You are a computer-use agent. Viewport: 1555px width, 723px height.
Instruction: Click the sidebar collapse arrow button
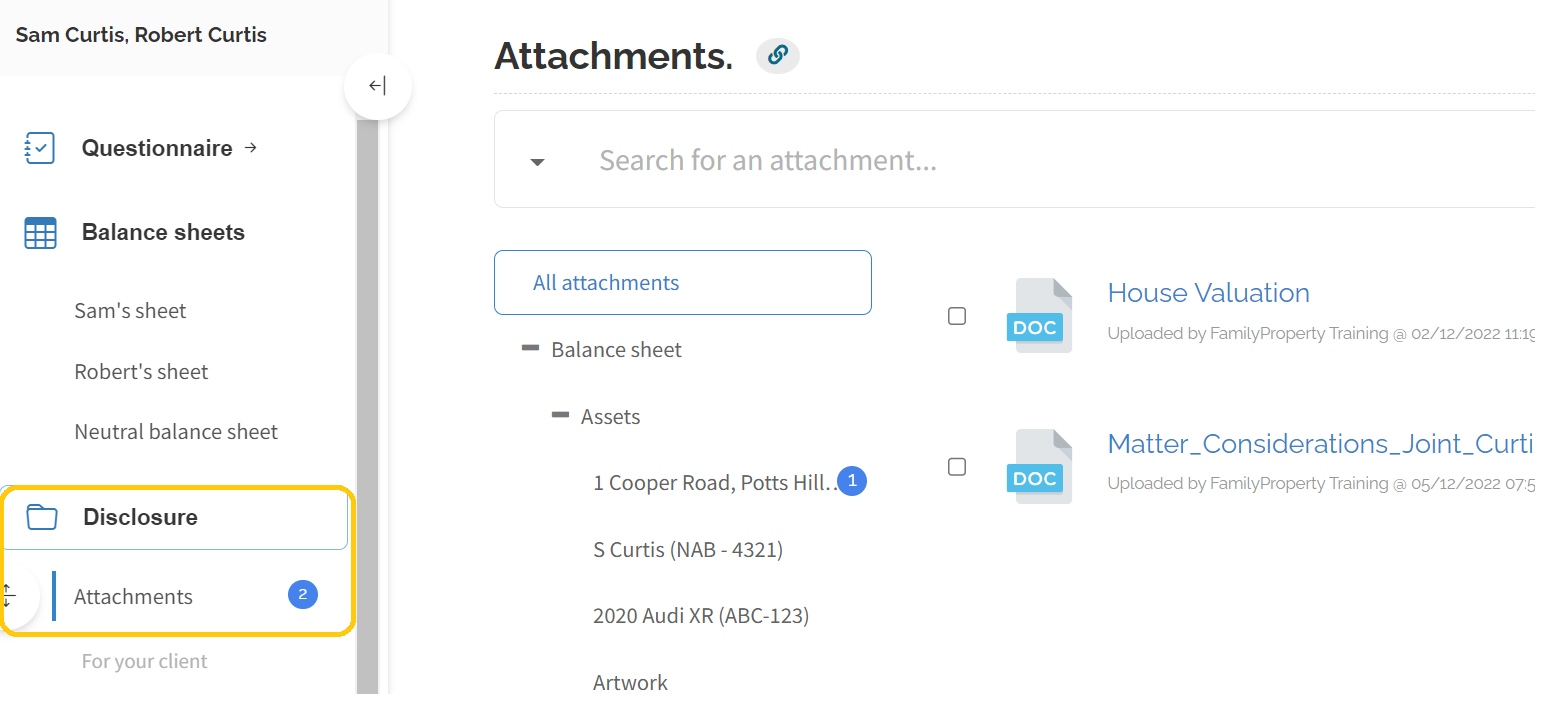(377, 86)
